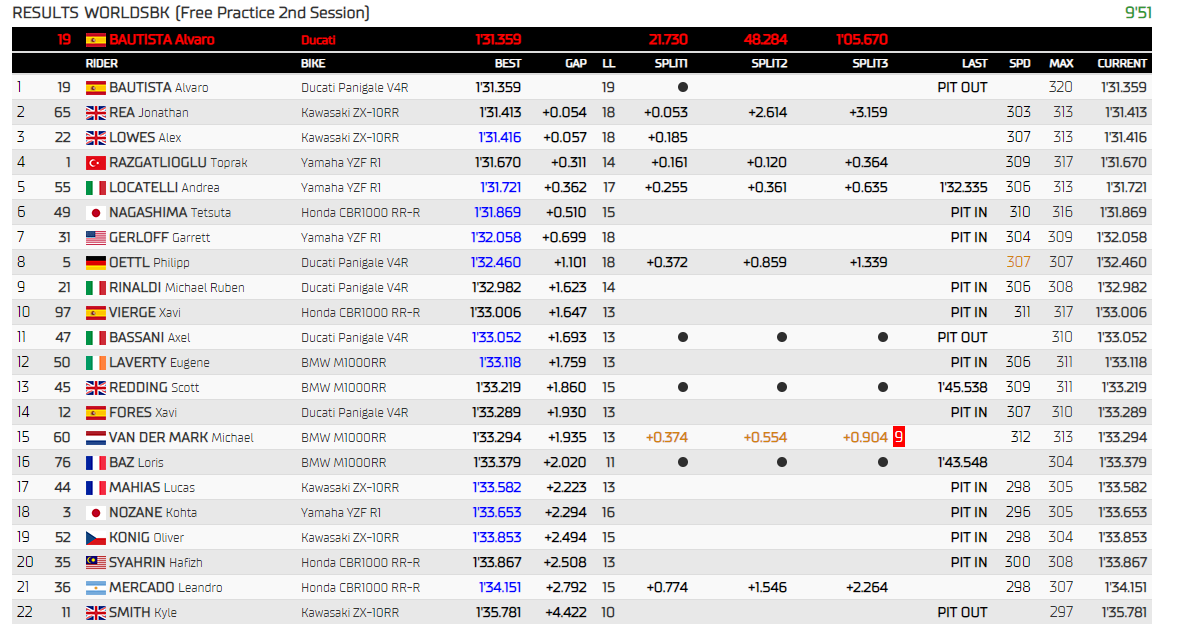Click rider name VAN DER MARK Michael

point(181,438)
